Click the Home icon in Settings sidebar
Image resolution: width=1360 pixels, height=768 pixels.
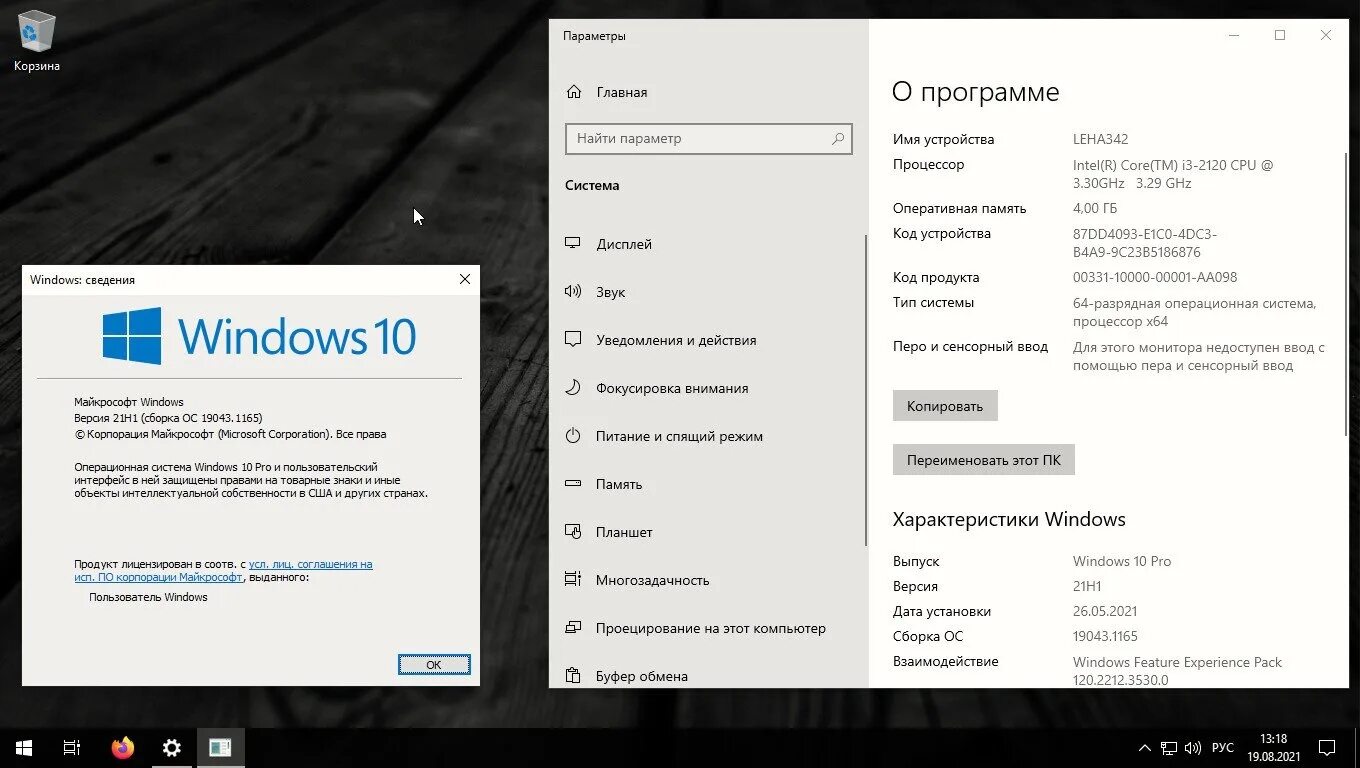[x=574, y=92]
